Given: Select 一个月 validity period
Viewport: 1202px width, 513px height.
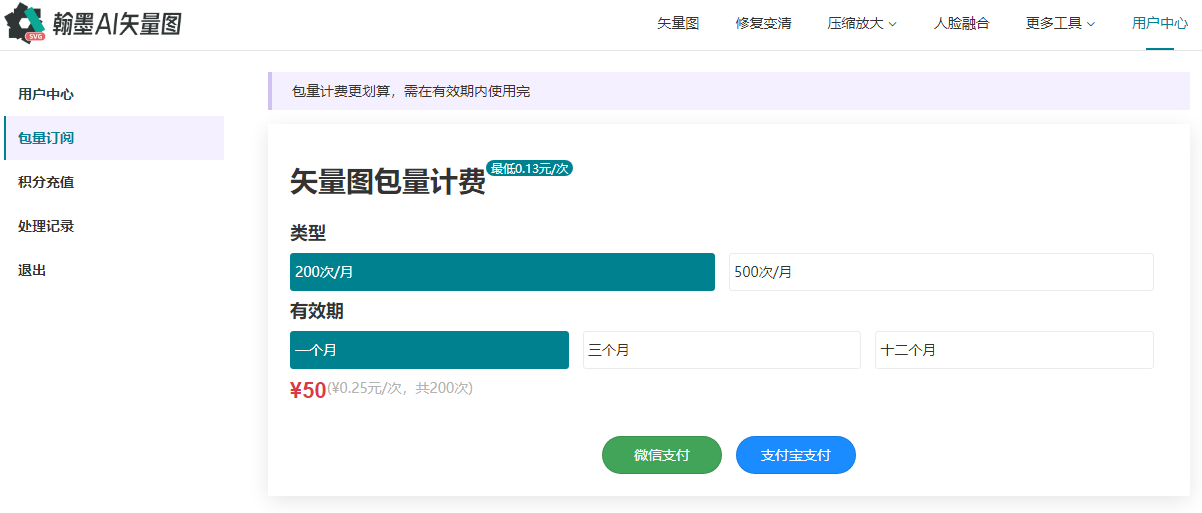Looking at the screenshot, I should [x=429, y=350].
